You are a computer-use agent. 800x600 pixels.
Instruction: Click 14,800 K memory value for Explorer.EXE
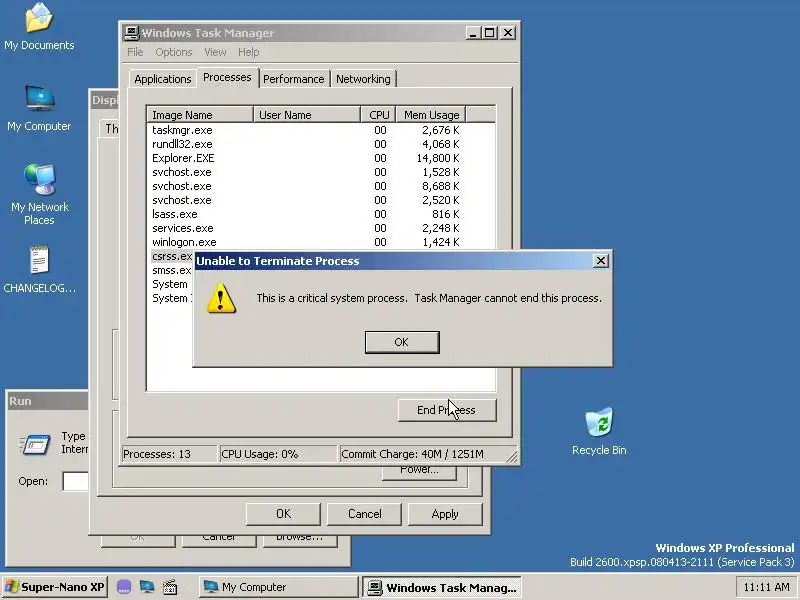pos(438,158)
